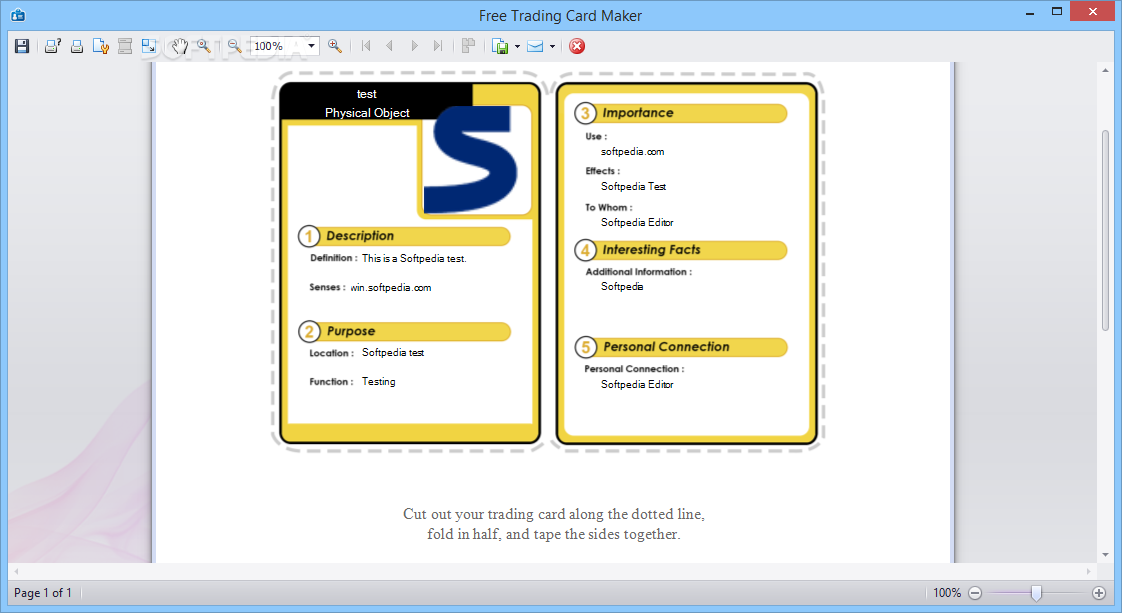Open the Print dialog icon with question mark
The width and height of the screenshot is (1122, 613).
pyautogui.click(x=53, y=46)
